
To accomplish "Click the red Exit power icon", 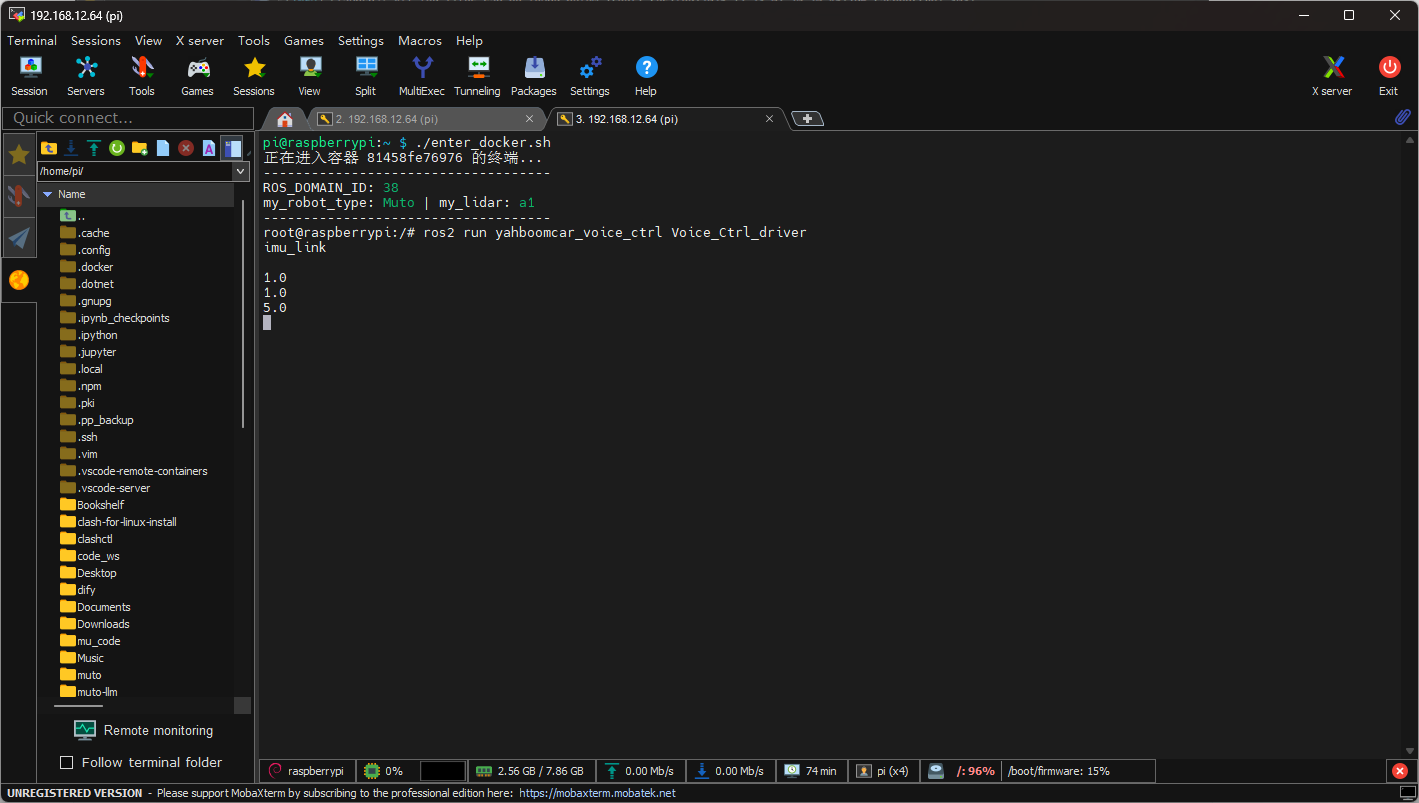I will (x=1389, y=76).
